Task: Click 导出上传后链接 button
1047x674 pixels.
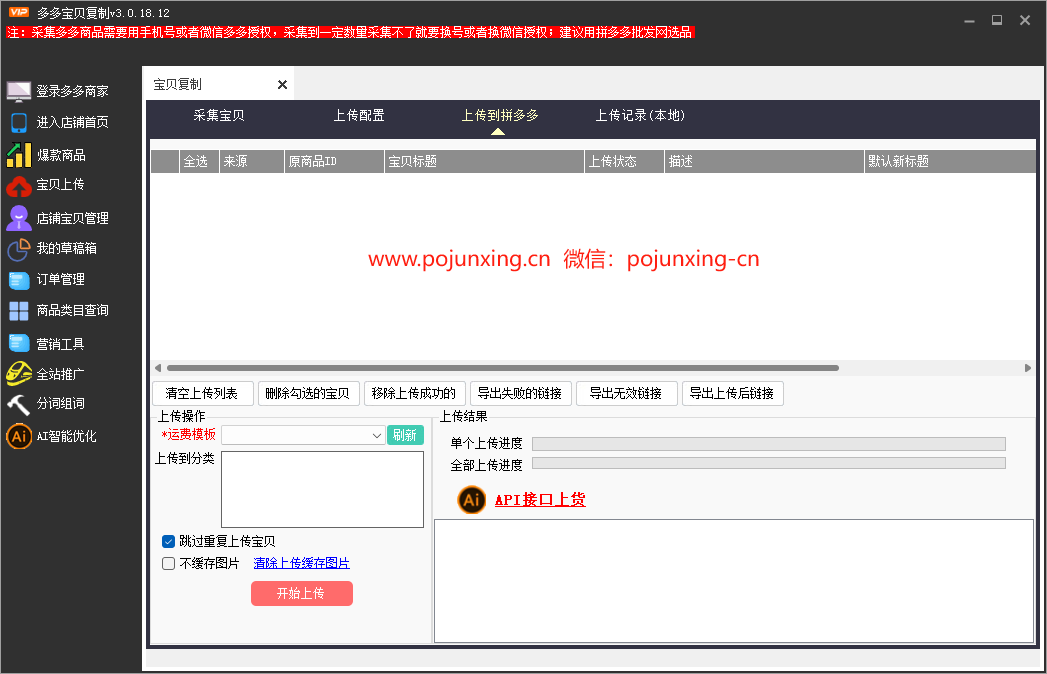Action: pyautogui.click(x=732, y=393)
